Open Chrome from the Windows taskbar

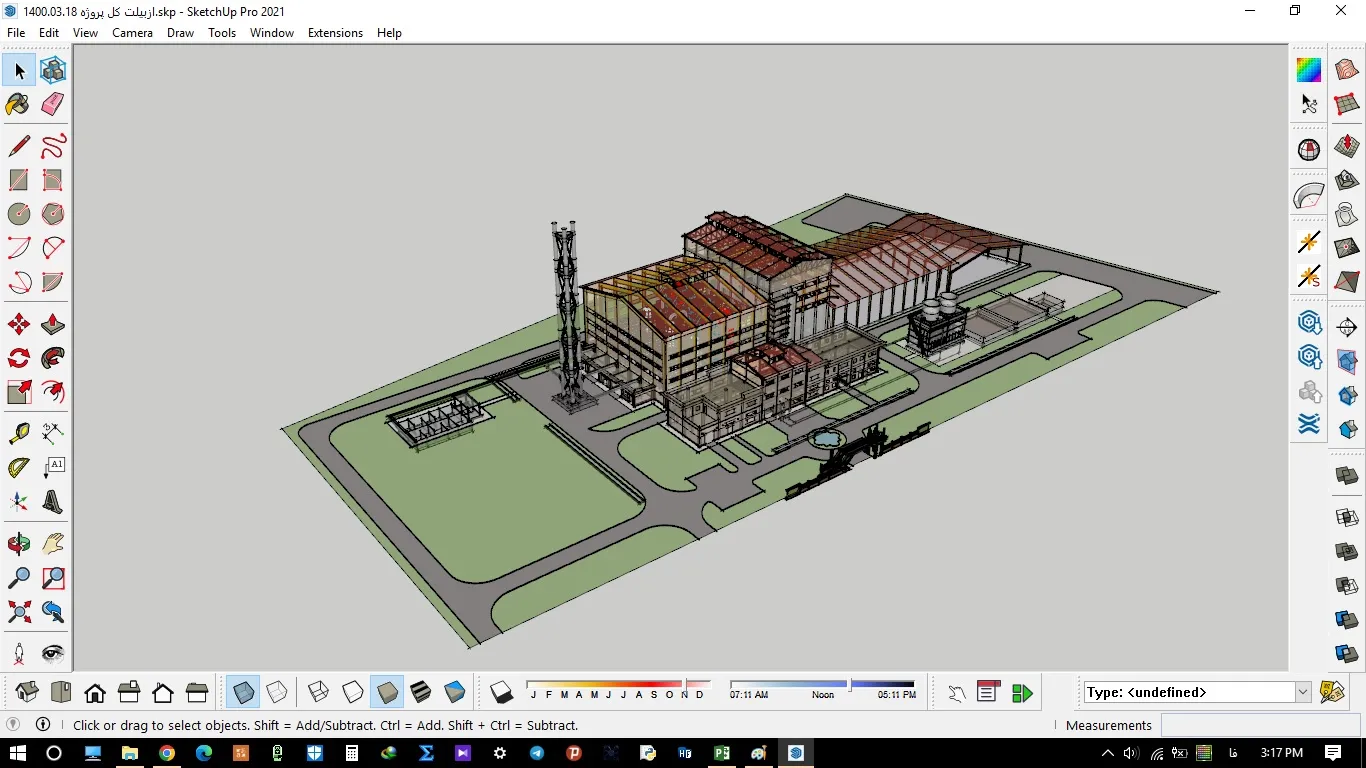167,753
